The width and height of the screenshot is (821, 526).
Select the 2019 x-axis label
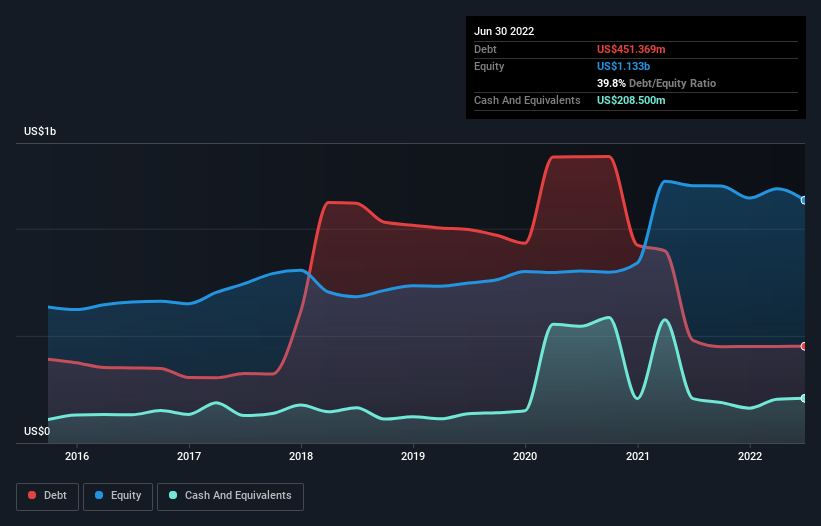tap(413, 456)
